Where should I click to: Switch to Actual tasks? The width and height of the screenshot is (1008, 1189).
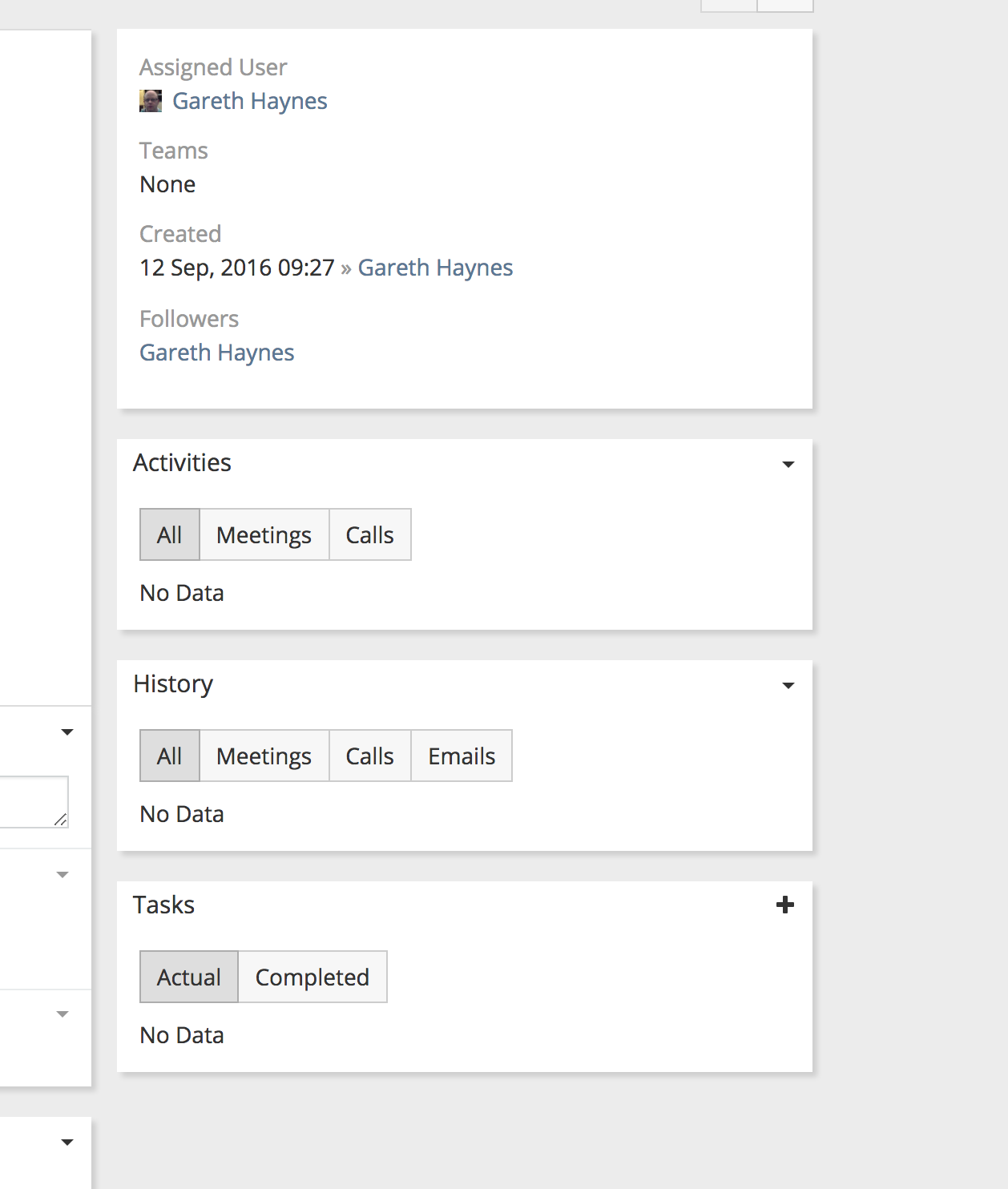[x=189, y=977]
